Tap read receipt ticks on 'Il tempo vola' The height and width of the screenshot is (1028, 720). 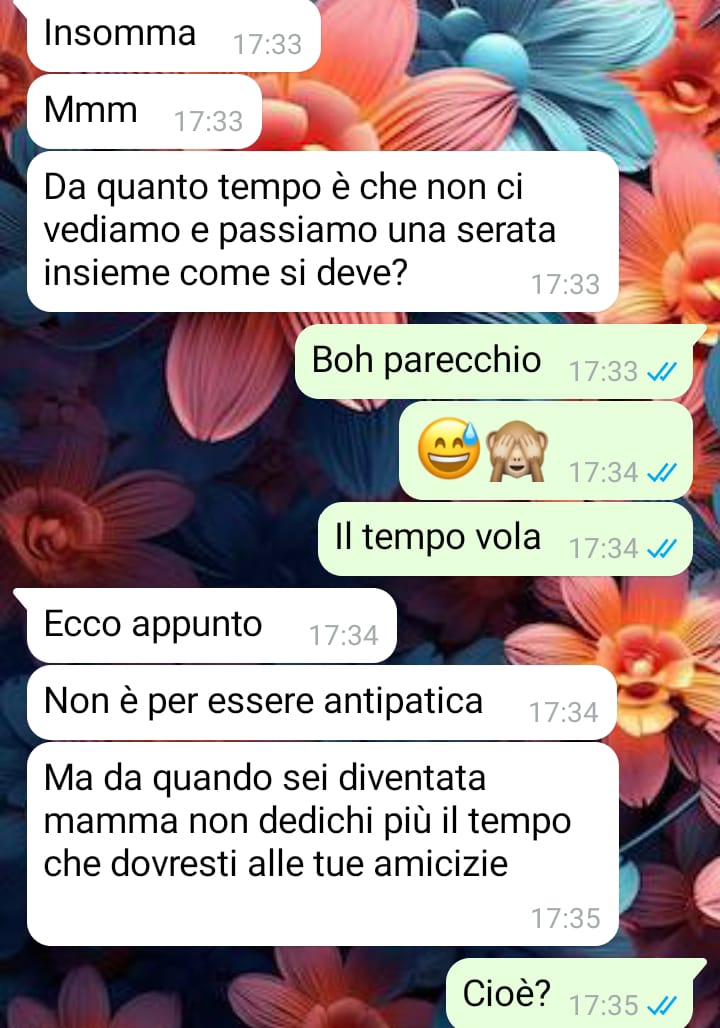(661, 548)
